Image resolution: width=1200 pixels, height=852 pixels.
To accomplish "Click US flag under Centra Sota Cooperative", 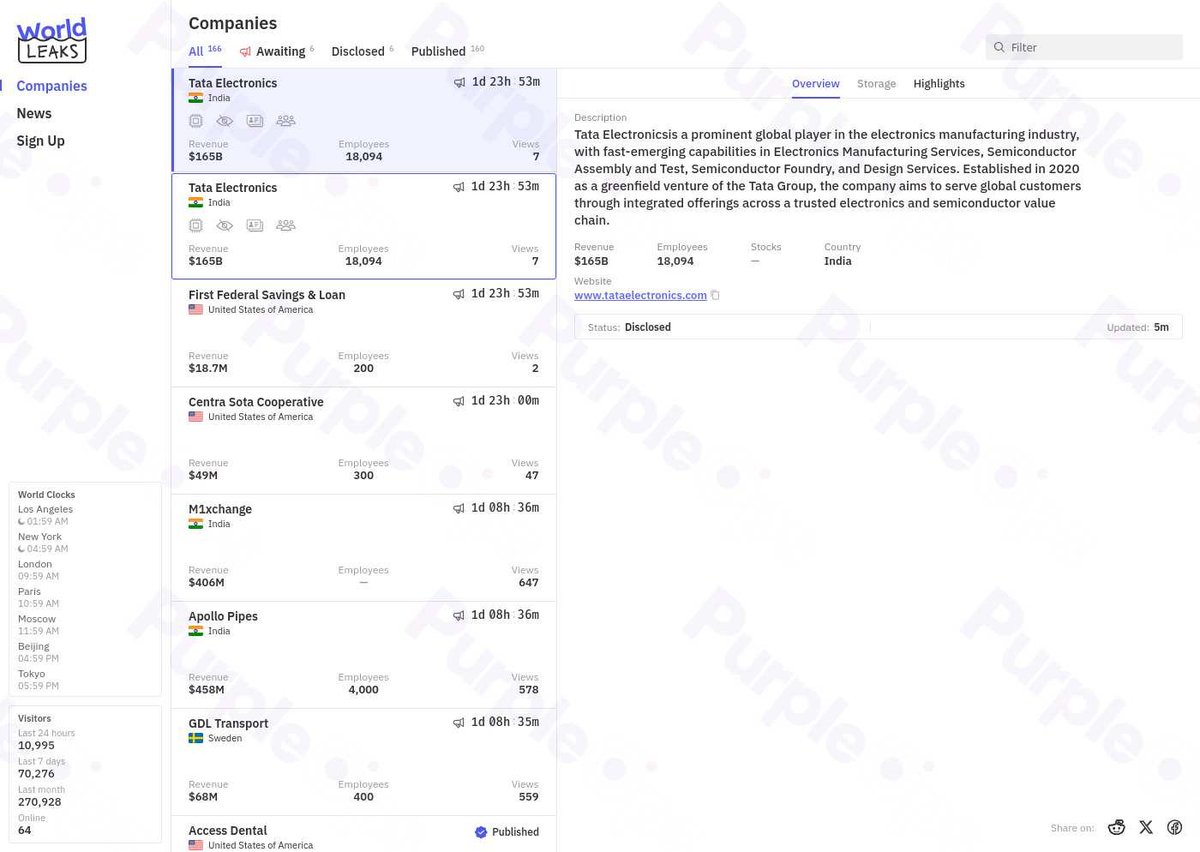I will pos(196,417).
